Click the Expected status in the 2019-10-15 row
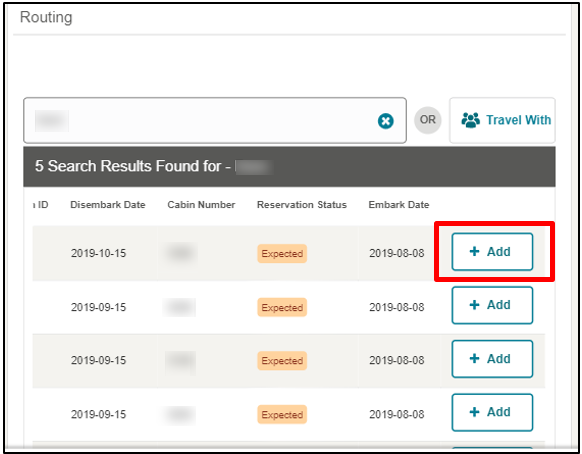 tap(282, 254)
